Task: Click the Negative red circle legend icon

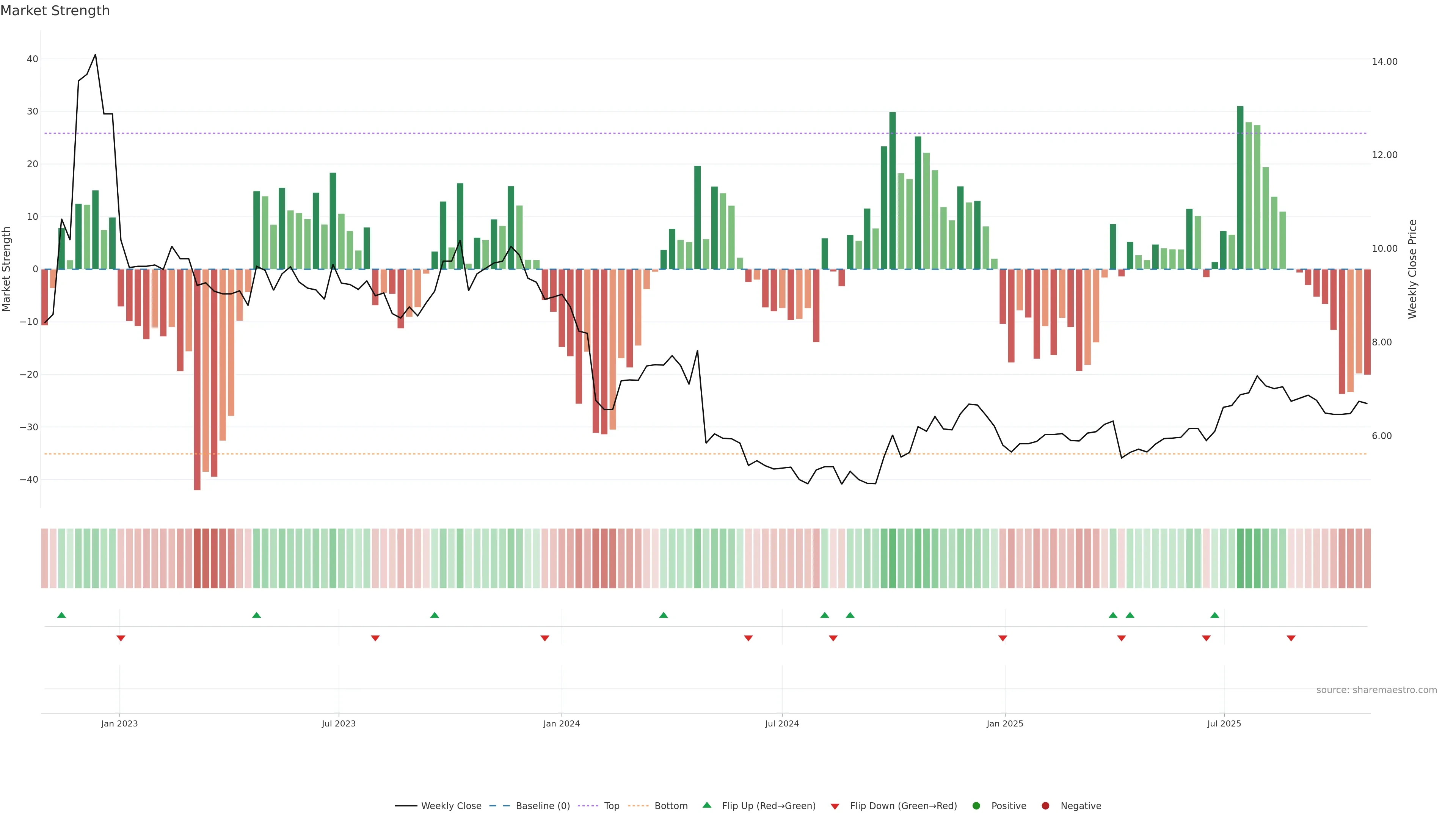Action: pyautogui.click(x=1045, y=806)
